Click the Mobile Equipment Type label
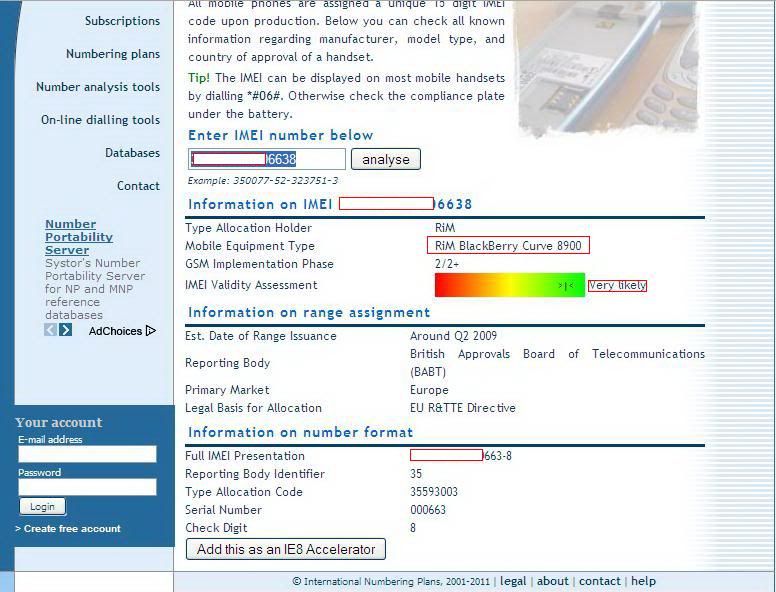The height and width of the screenshot is (592, 776). [250, 246]
